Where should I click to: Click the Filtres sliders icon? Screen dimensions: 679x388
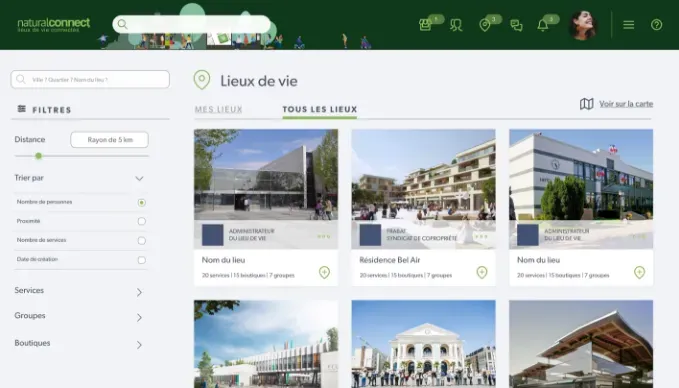22,109
